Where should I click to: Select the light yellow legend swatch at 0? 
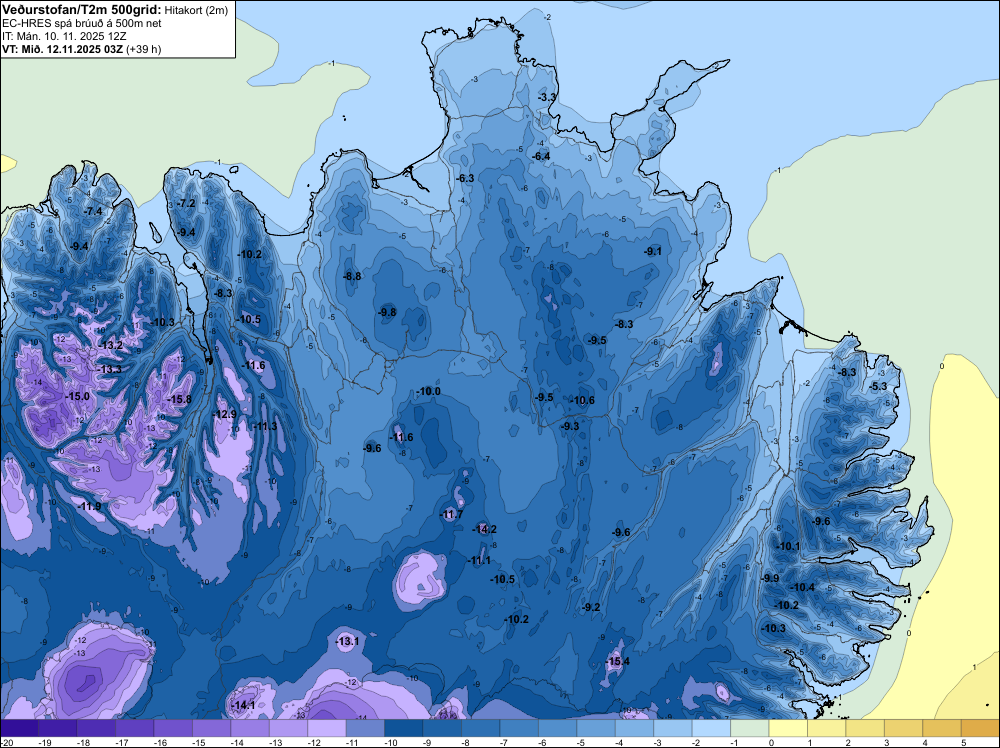pyautogui.click(x=788, y=728)
